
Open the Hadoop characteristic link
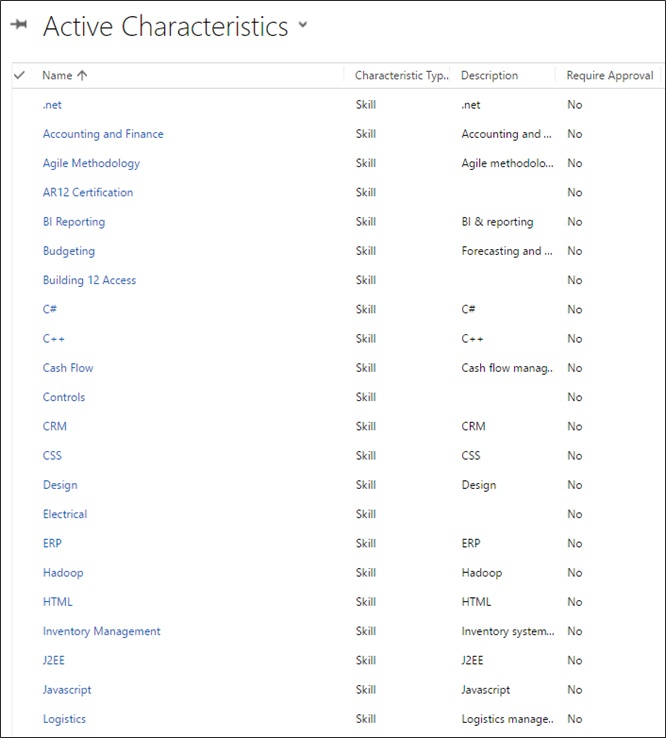63,573
